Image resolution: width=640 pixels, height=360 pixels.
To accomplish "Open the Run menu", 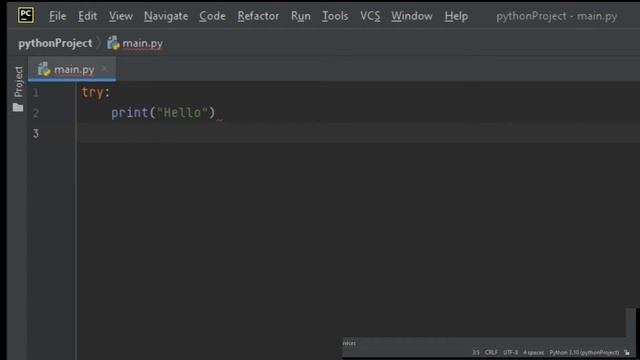I will pyautogui.click(x=300, y=16).
